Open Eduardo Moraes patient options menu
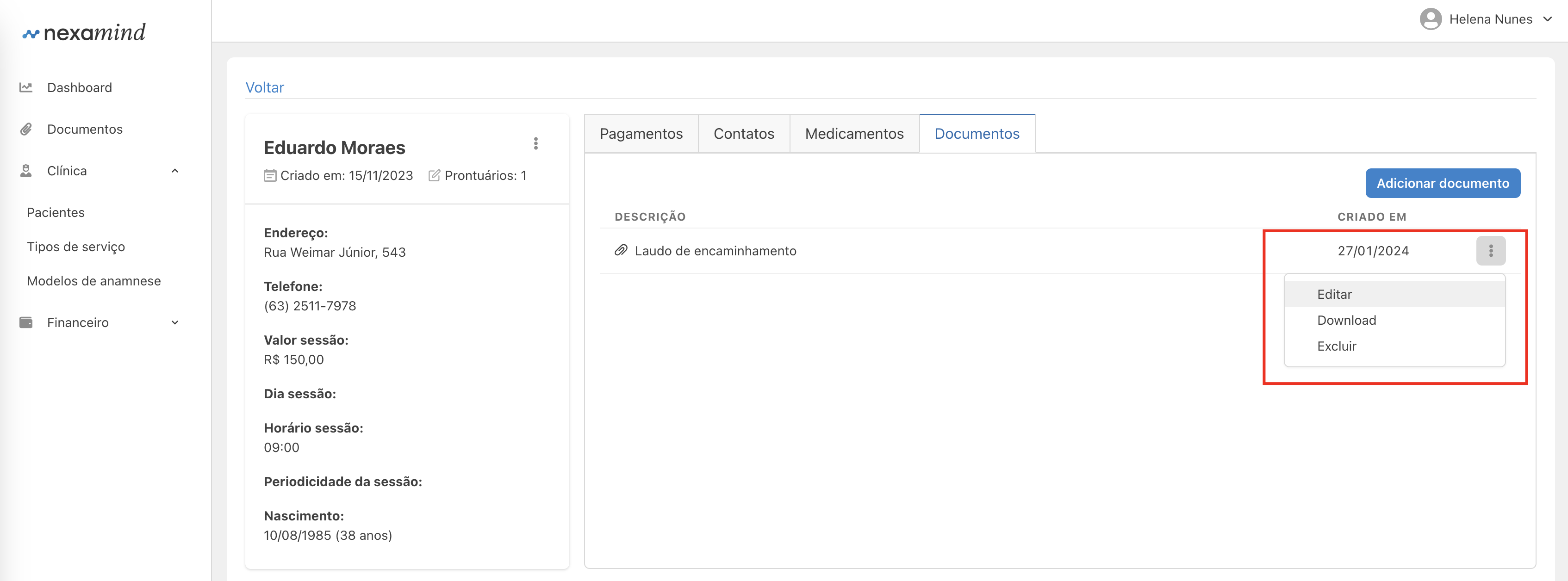Viewport: 1568px width, 581px height. click(535, 143)
